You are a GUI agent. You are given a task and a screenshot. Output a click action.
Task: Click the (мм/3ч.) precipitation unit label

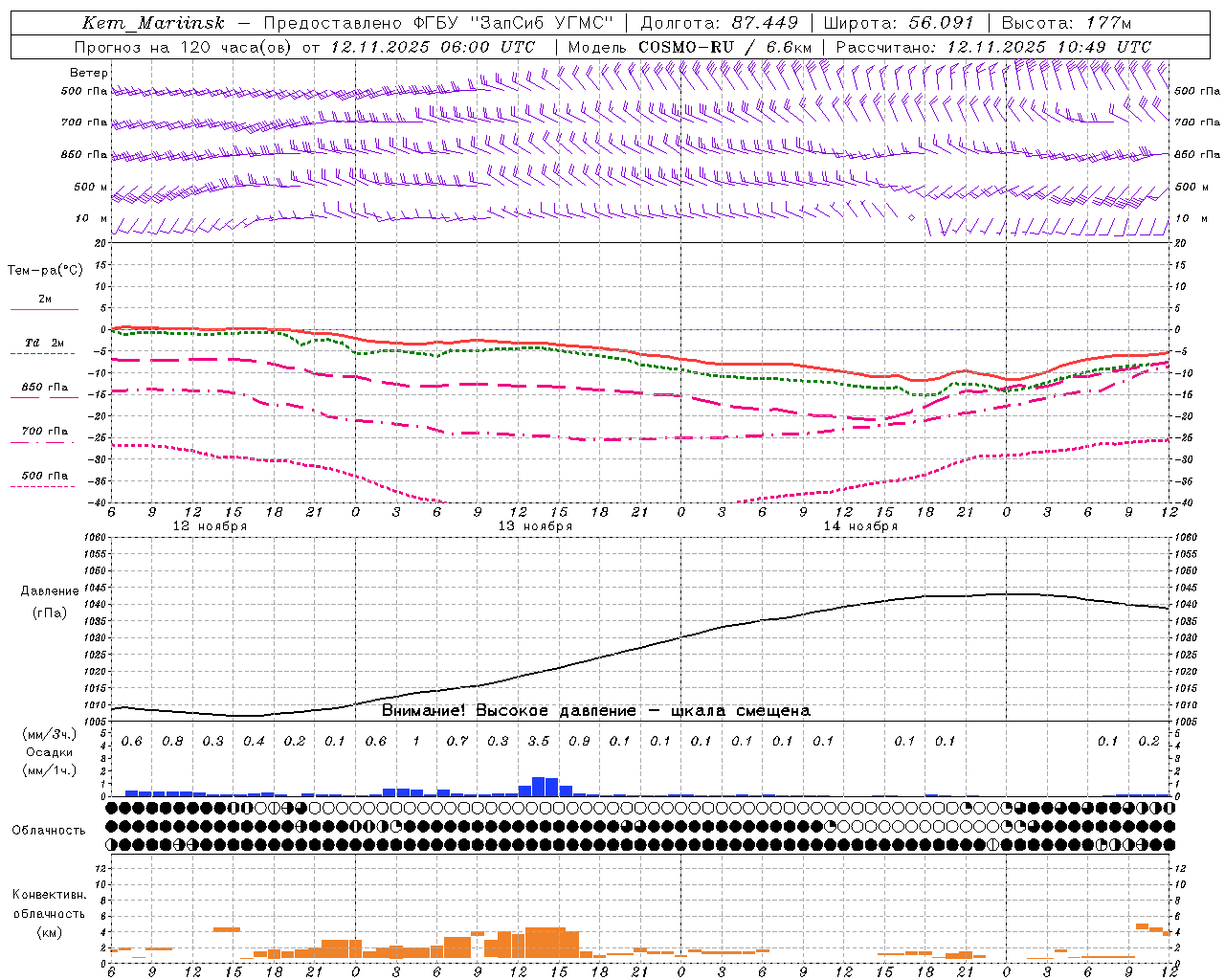[x=50, y=735]
